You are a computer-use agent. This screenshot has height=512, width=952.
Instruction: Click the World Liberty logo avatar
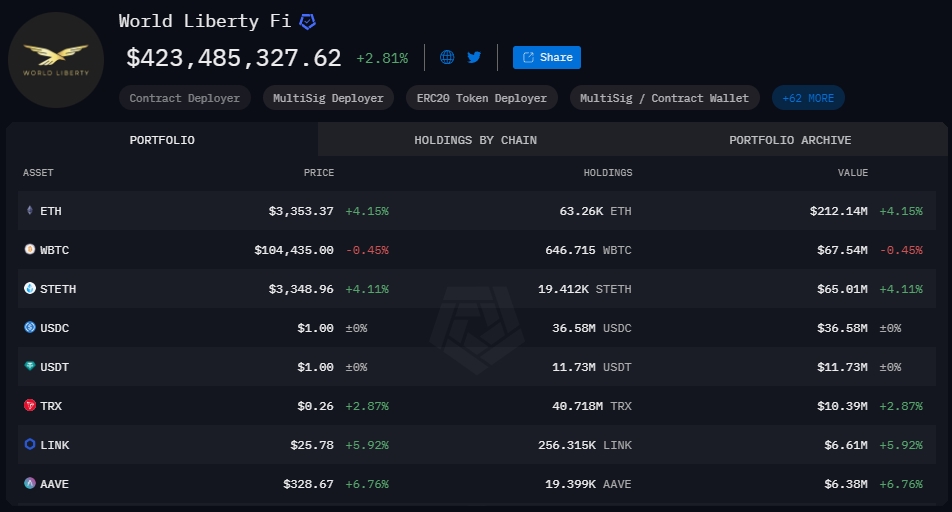(x=56, y=60)
